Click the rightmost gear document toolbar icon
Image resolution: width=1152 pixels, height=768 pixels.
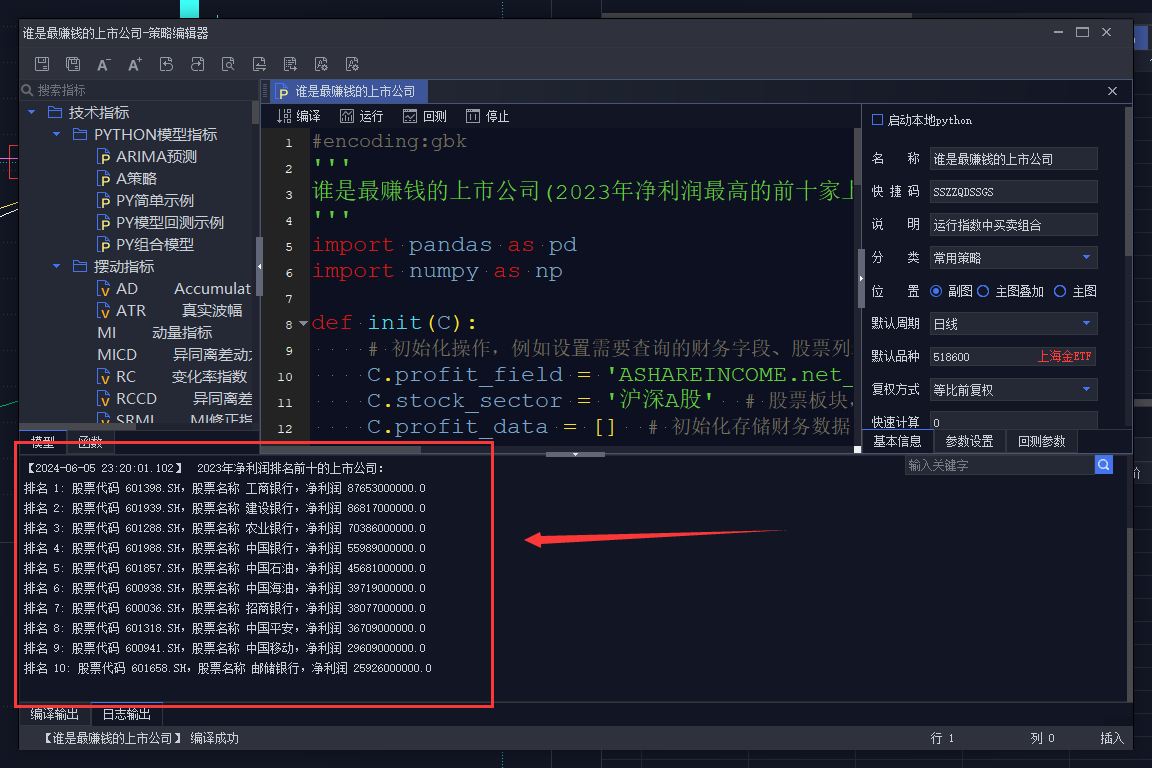352,64
